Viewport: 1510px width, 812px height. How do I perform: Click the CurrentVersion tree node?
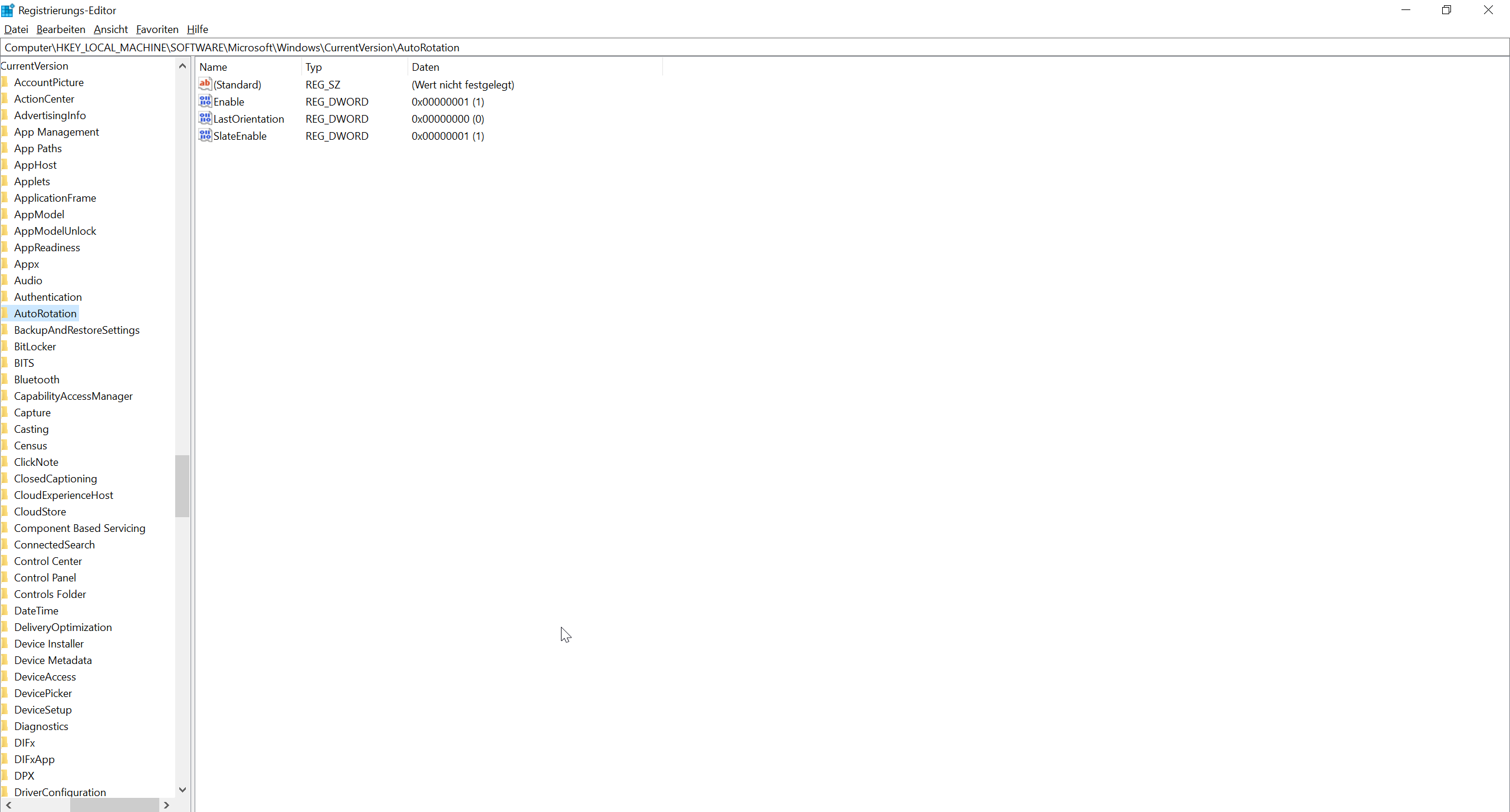click(x=34, y=65)
